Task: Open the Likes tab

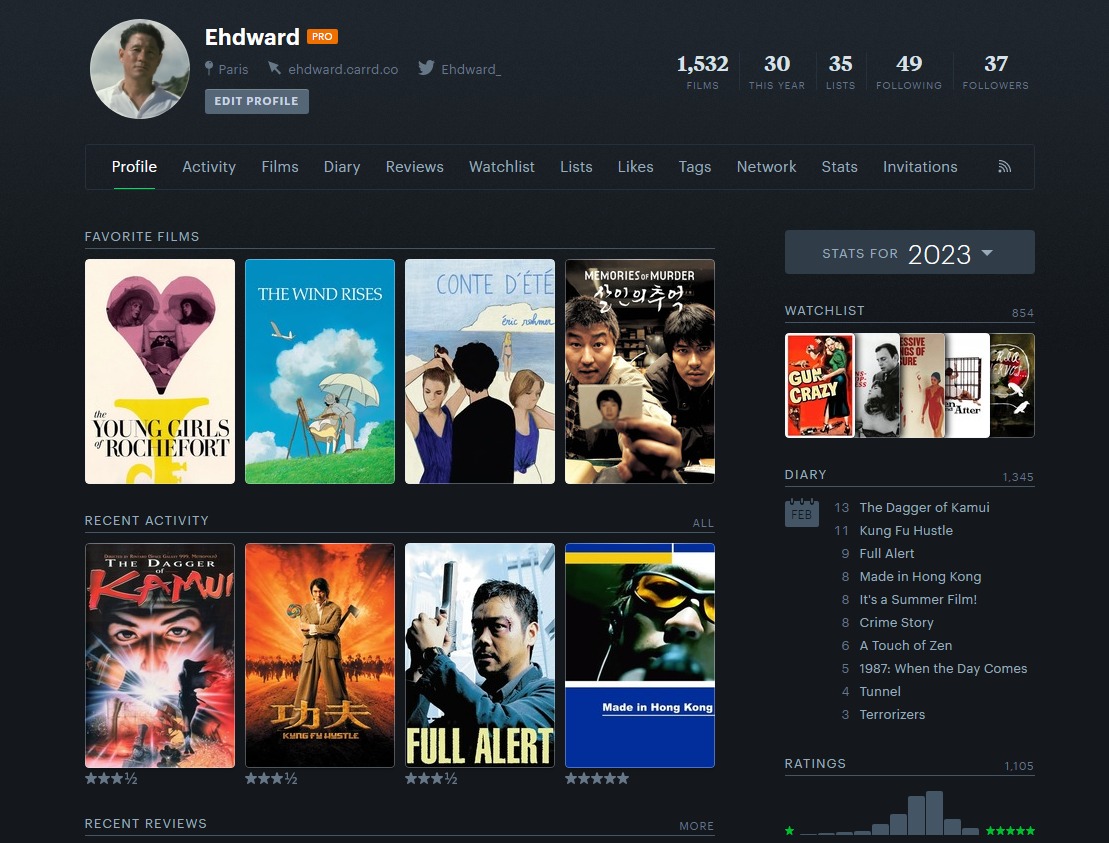Action: (x=635, y=167)
